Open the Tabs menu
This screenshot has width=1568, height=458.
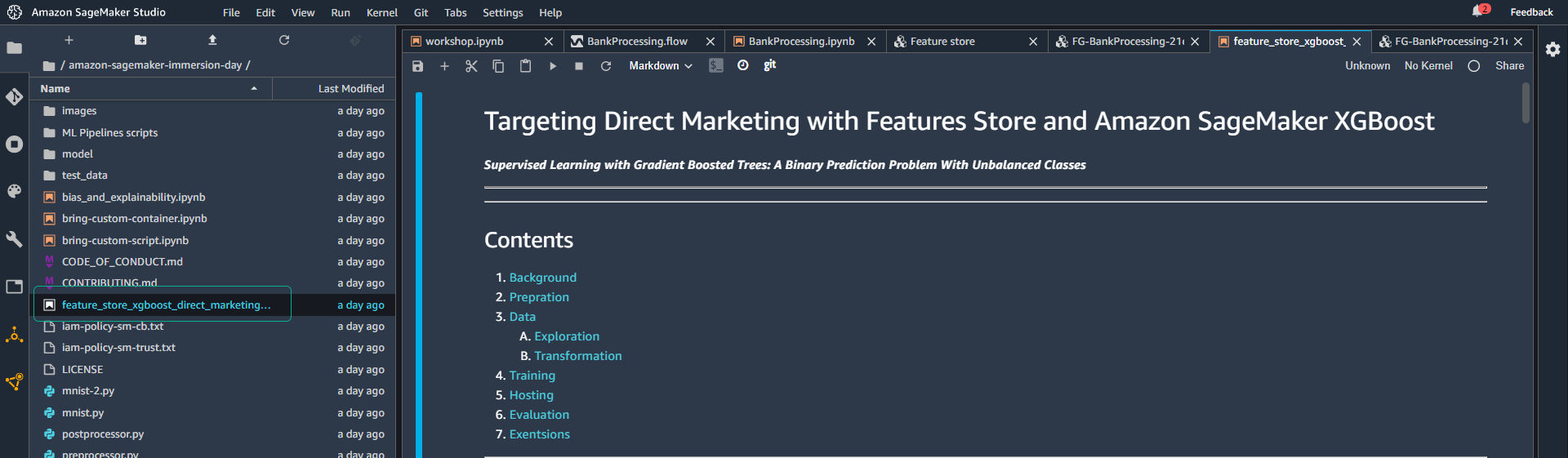tap(456, 12)
